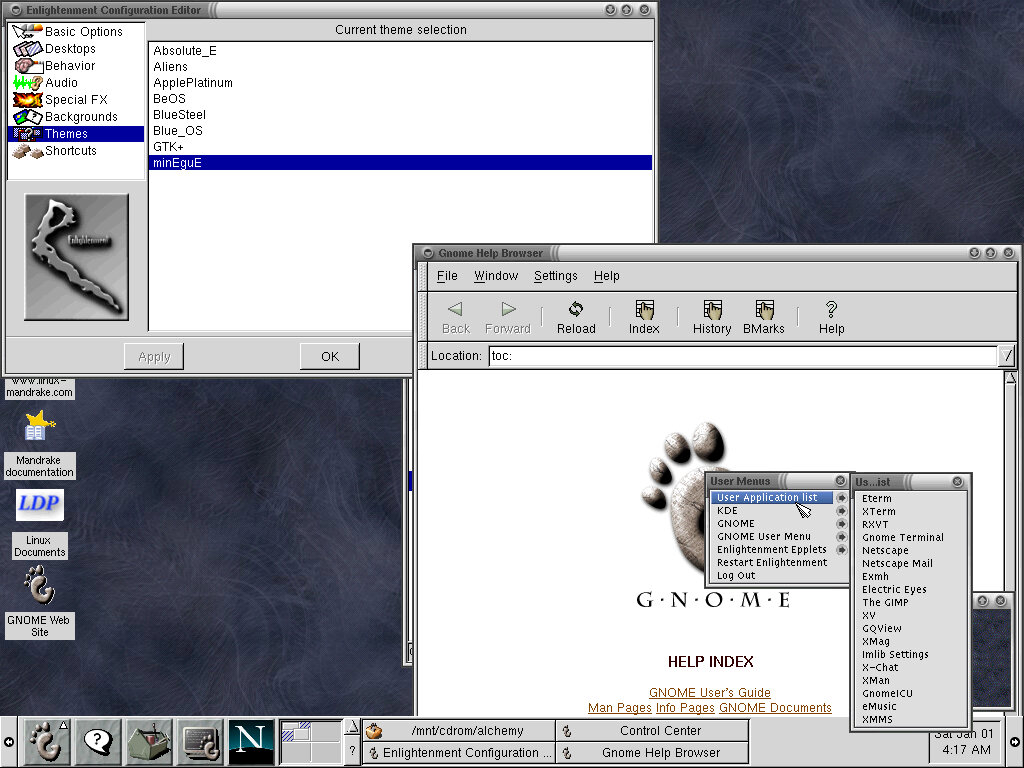
Task: Open the Settings menu in Help Browser
Action: click(555, 276)
